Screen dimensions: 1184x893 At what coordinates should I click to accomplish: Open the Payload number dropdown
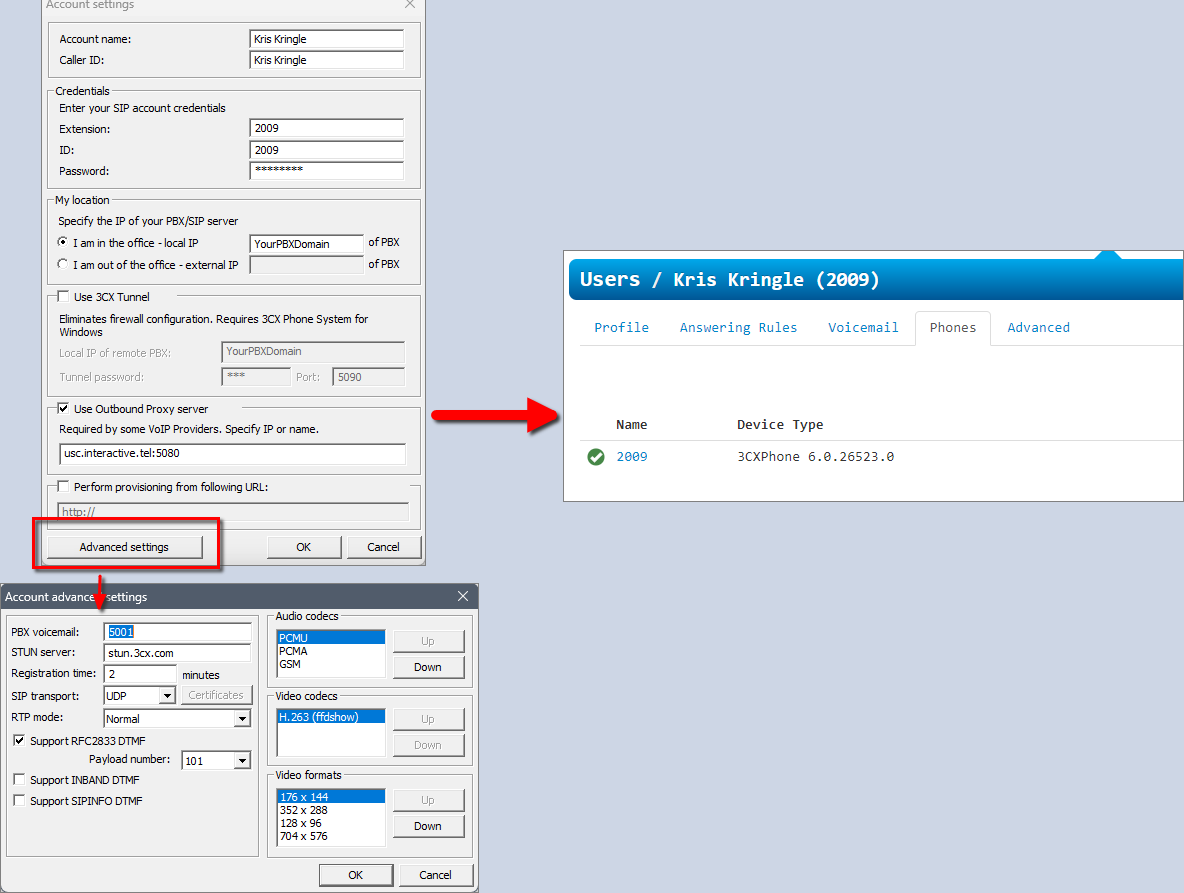point(241,761)
